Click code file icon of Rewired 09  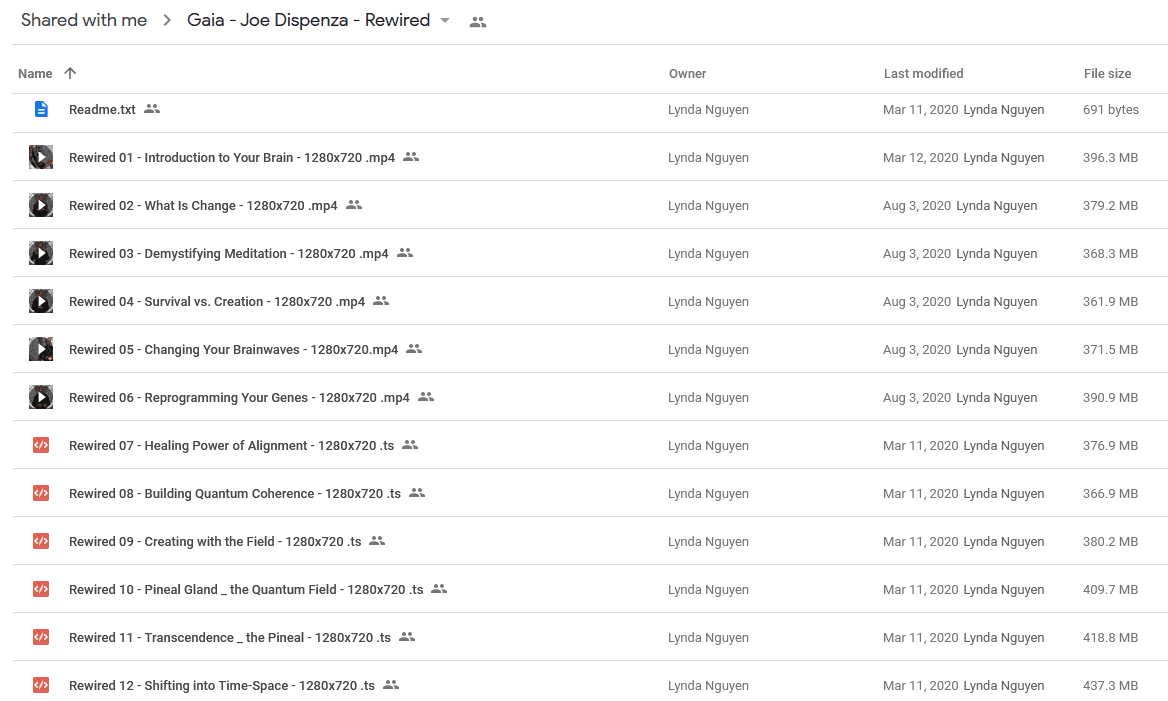pos(41,542)
